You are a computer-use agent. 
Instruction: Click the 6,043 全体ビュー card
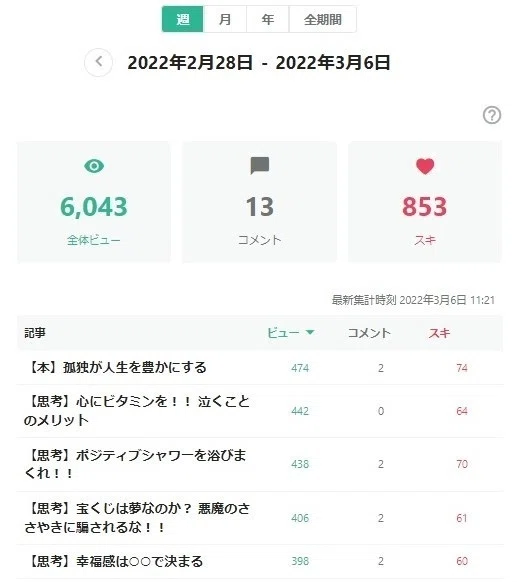(x=94, y=202)
